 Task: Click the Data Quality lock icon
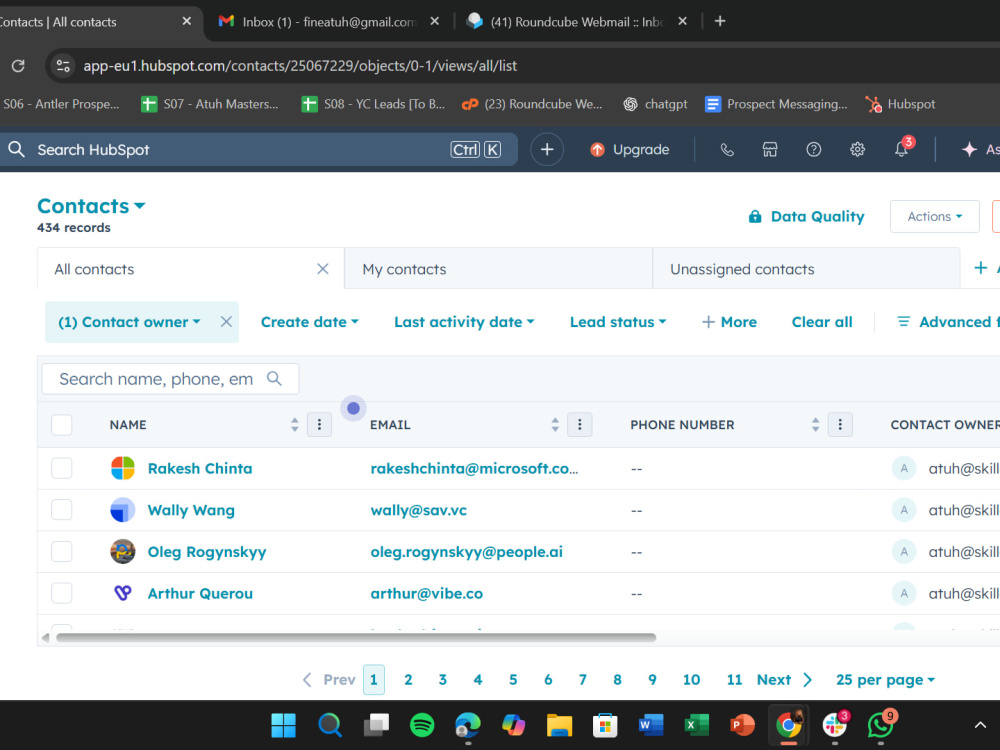coord(754,216)
